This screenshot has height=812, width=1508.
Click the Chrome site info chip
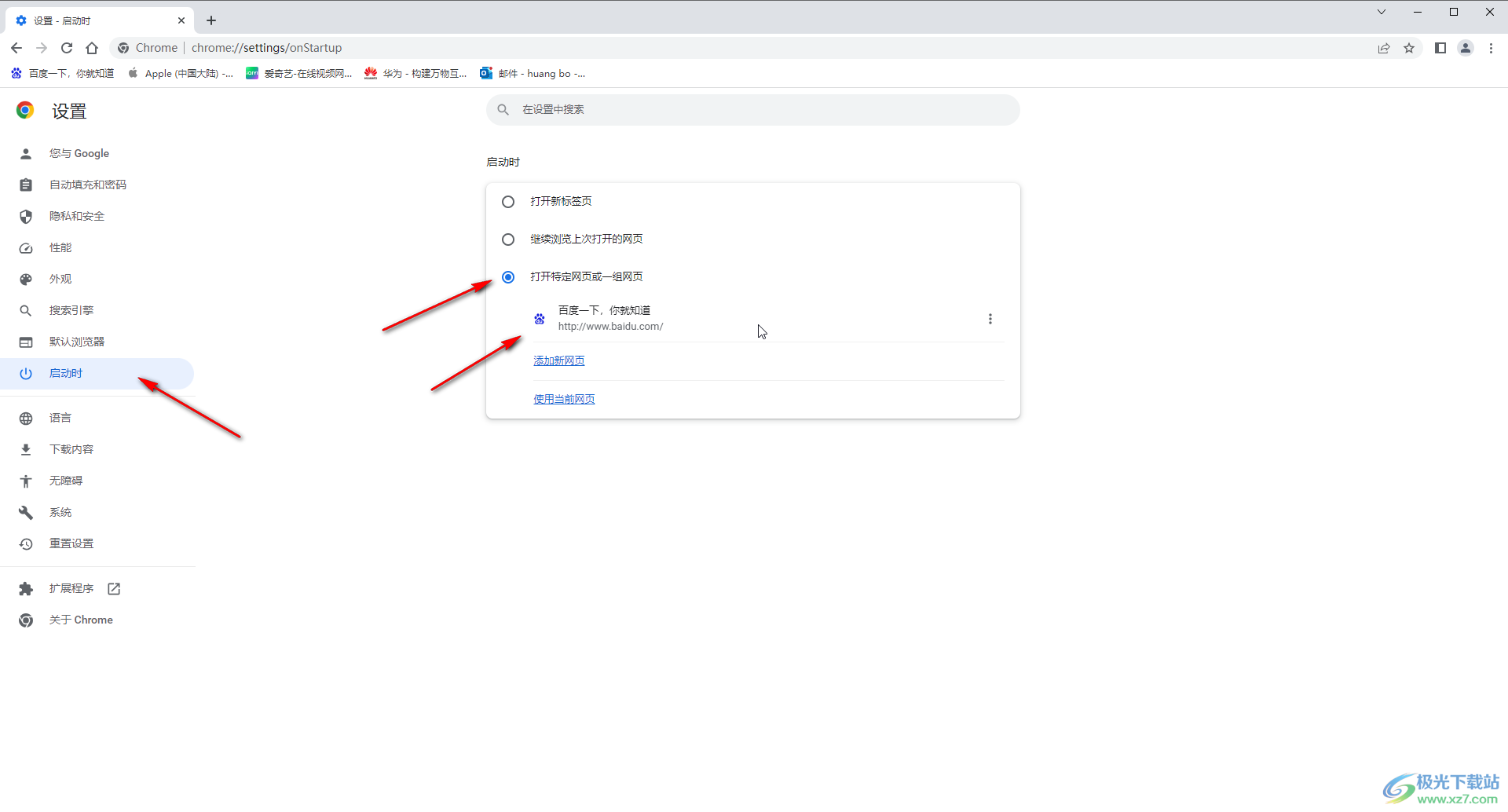148,48
